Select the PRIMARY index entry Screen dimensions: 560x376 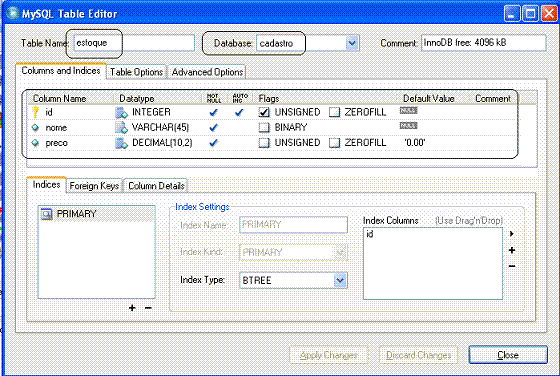point(96,214)
